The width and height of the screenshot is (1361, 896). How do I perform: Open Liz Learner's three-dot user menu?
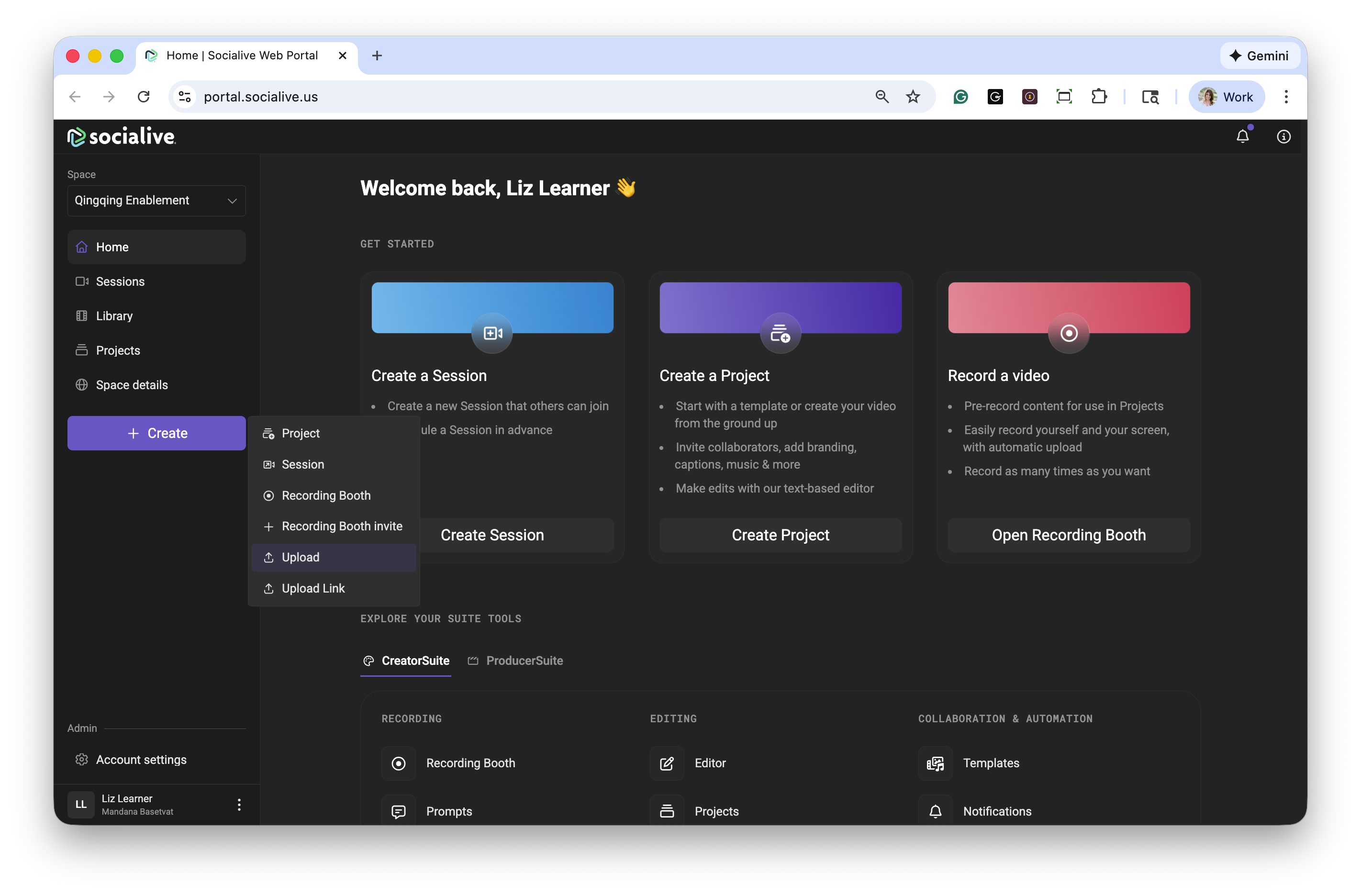point(239,805)
